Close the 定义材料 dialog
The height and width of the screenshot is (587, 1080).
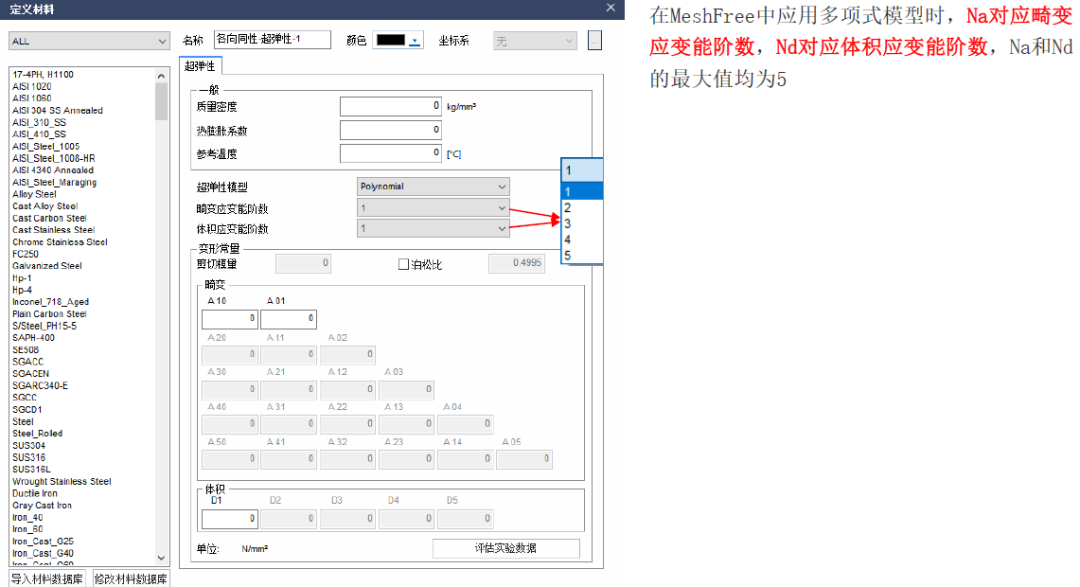611,8
